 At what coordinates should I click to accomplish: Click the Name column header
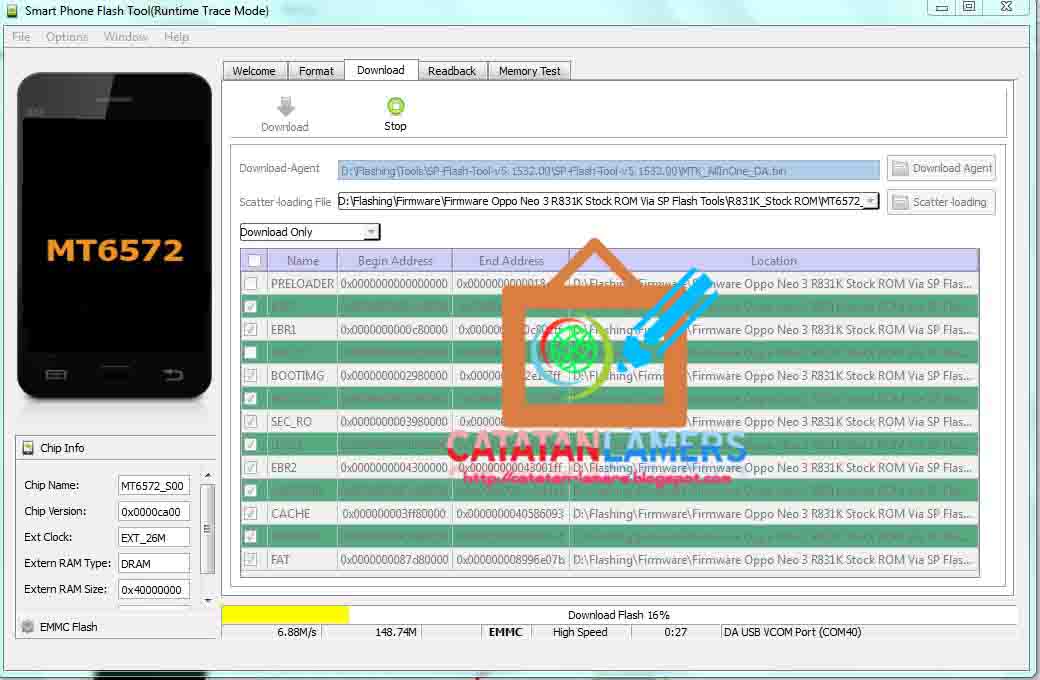click(x=302, y=261)
